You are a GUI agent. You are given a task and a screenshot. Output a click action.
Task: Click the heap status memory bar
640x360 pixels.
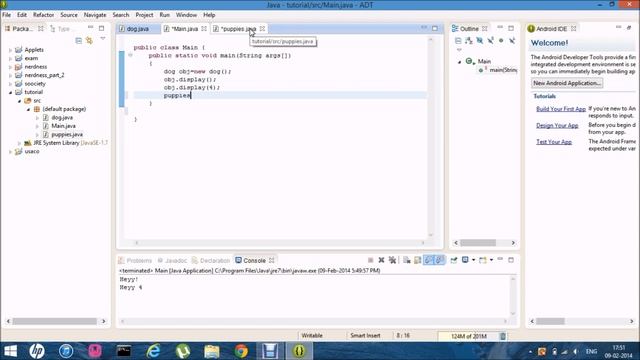tap(468, 336)
